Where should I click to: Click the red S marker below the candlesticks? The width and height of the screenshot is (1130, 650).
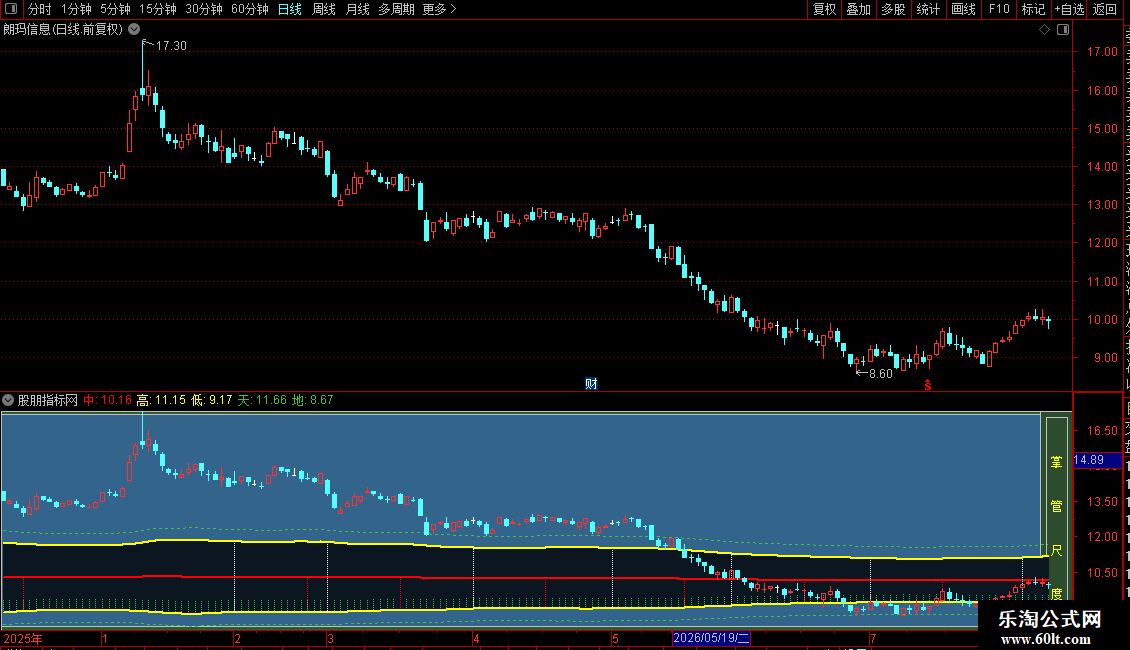[x=927, y=386]
